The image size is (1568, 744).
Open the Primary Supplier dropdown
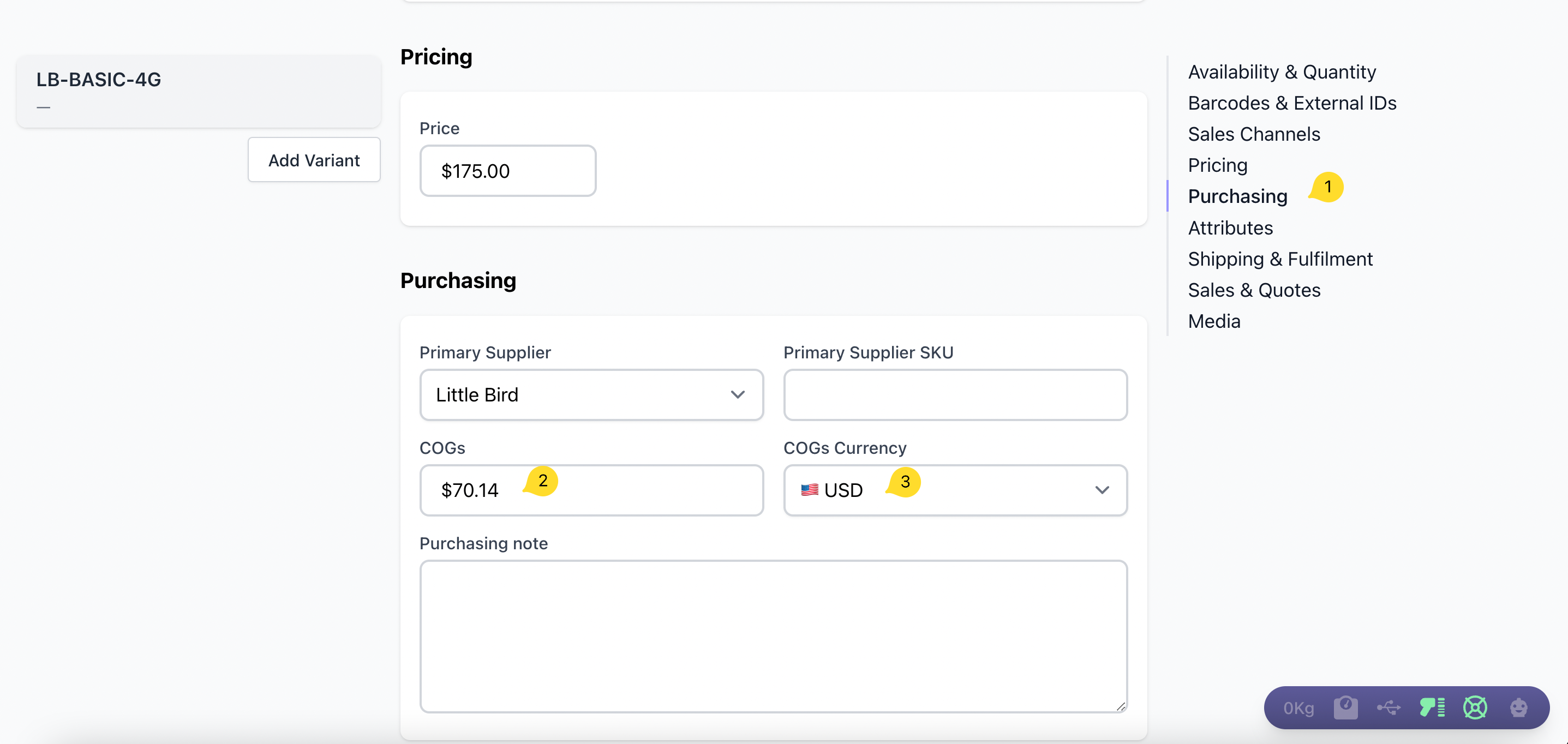tap(591, 395)
